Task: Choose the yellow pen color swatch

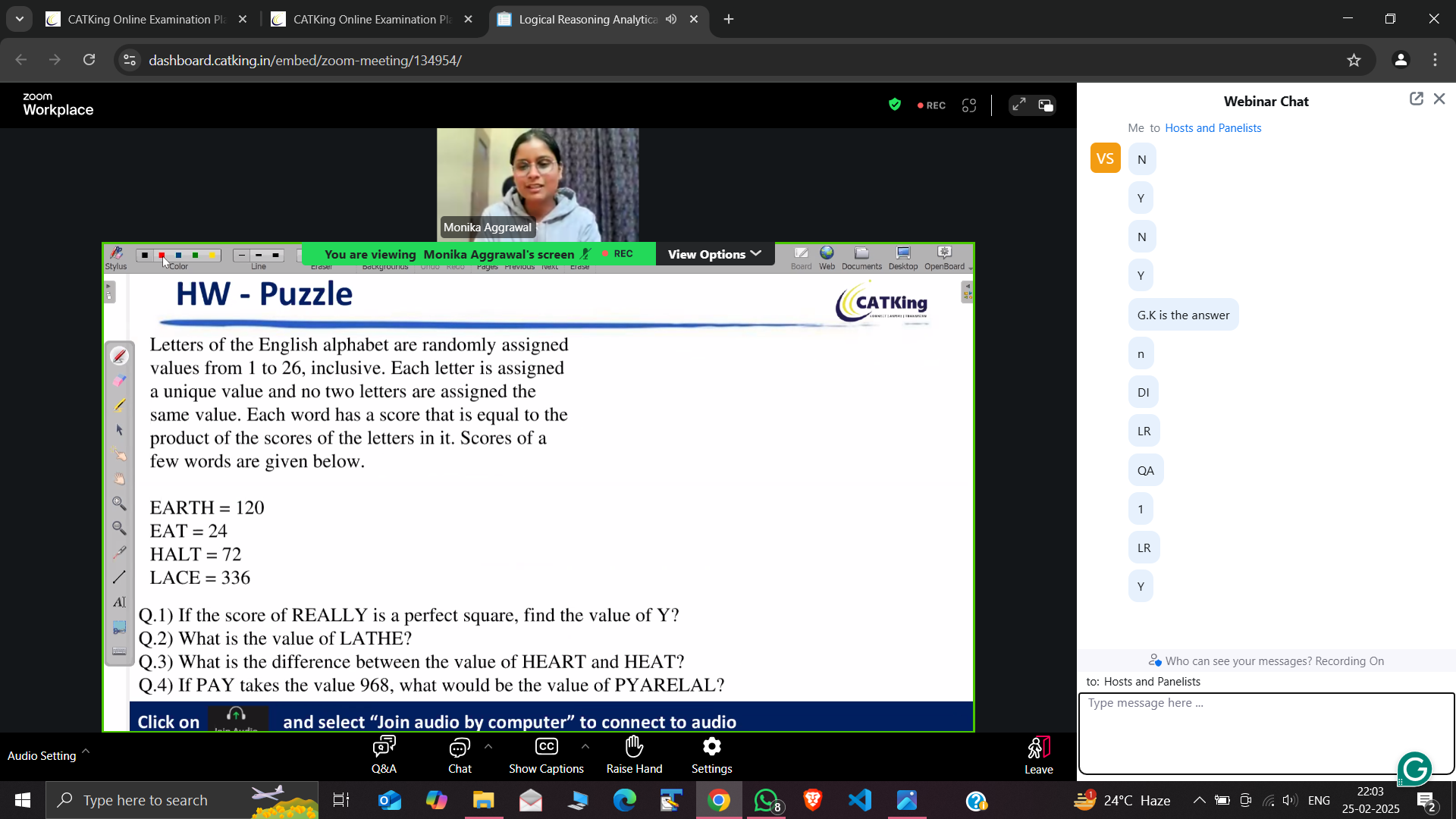Action: click(x=212, y=256)
